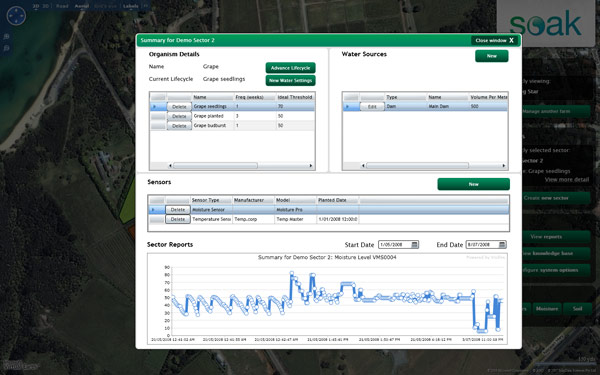The image size is (600, 375).
Task: Click Manage another farm in background panel
Action: (556, 111)
